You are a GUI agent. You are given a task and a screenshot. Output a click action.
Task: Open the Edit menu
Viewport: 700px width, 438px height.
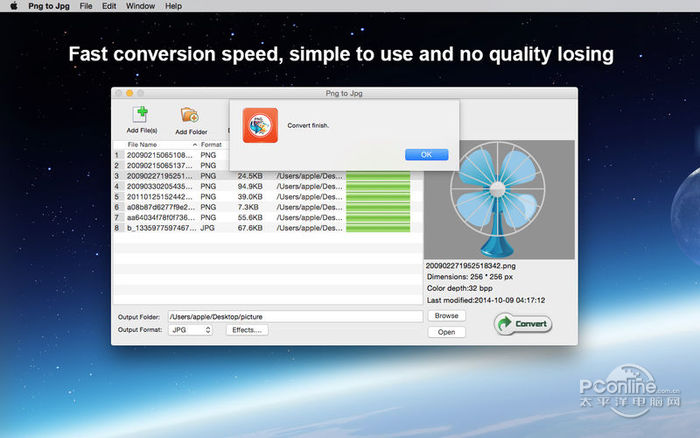[x=109, y=6]
